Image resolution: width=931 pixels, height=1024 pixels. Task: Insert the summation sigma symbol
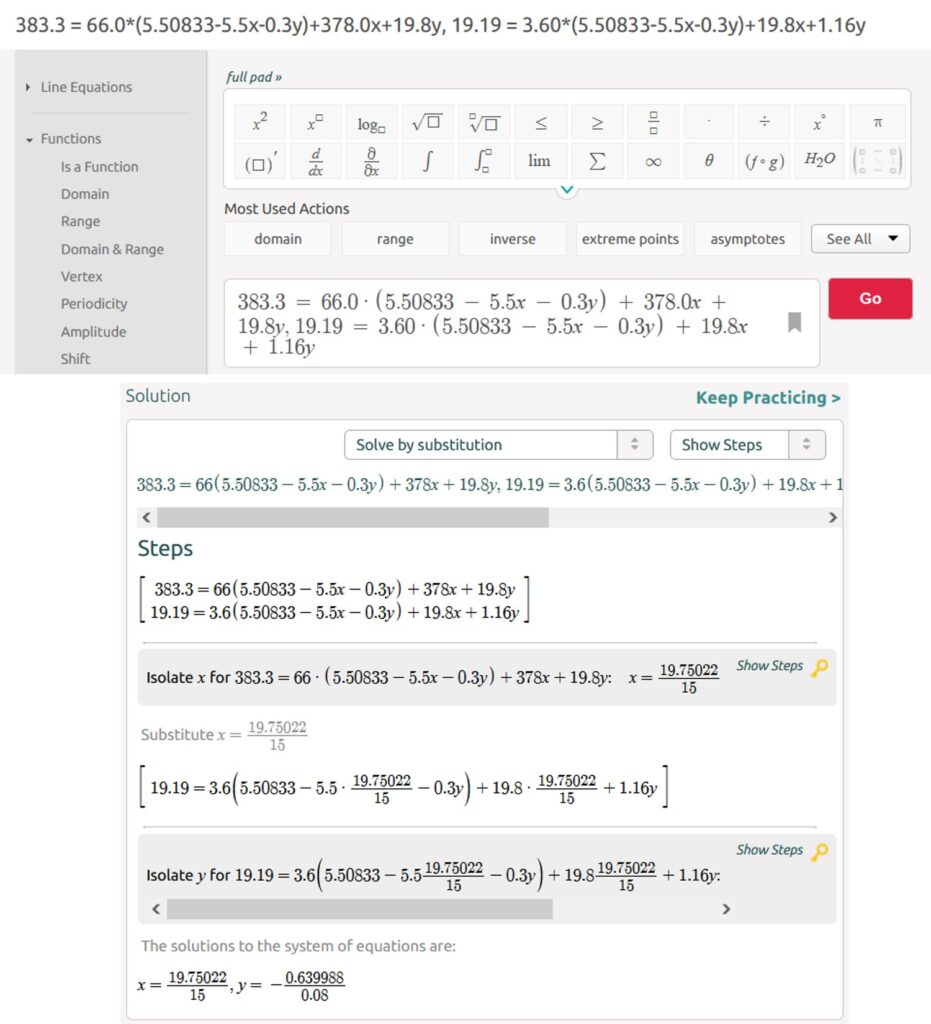597,161
